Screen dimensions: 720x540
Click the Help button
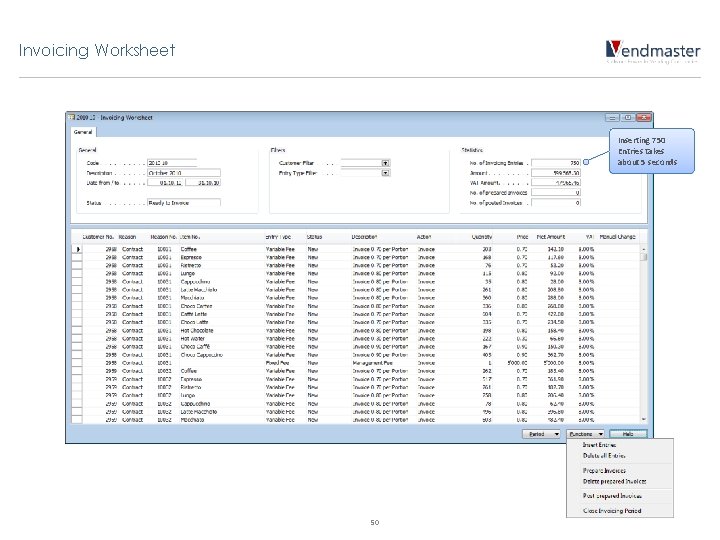628,434
